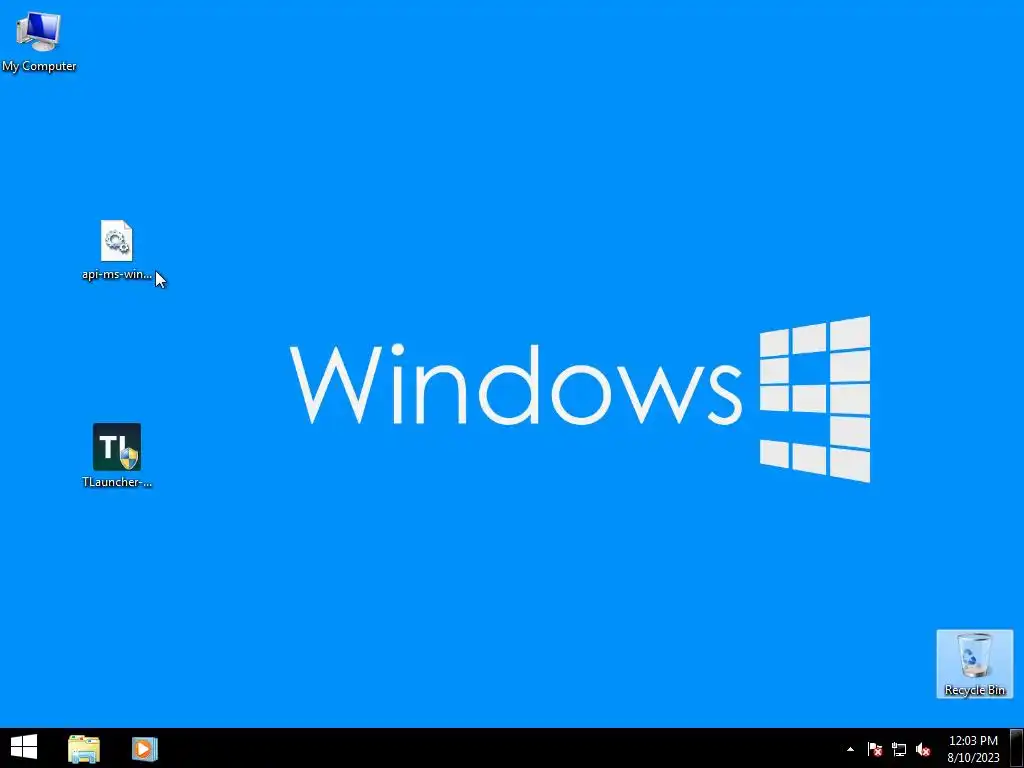Click the Show desktop button strip
The width and height of the screenshot is (1024, 768).
pyautogui.click(x=1017, y=748)
